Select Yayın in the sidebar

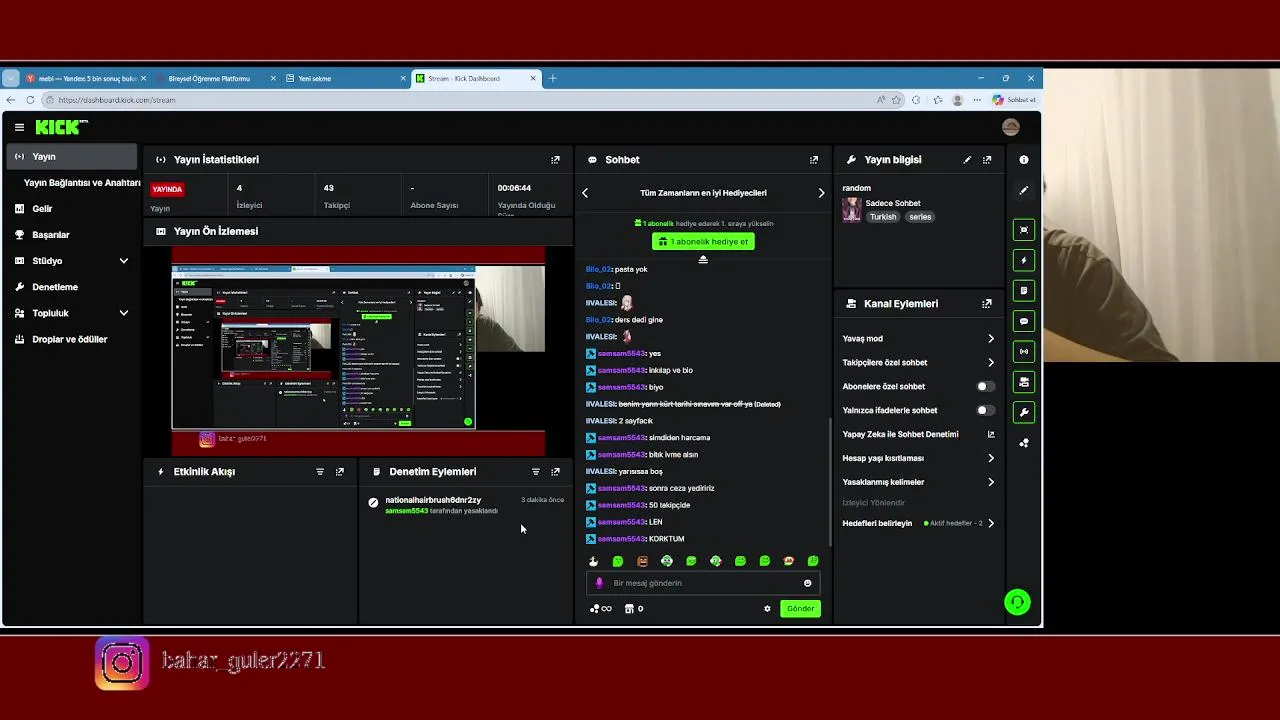(72, 157)
